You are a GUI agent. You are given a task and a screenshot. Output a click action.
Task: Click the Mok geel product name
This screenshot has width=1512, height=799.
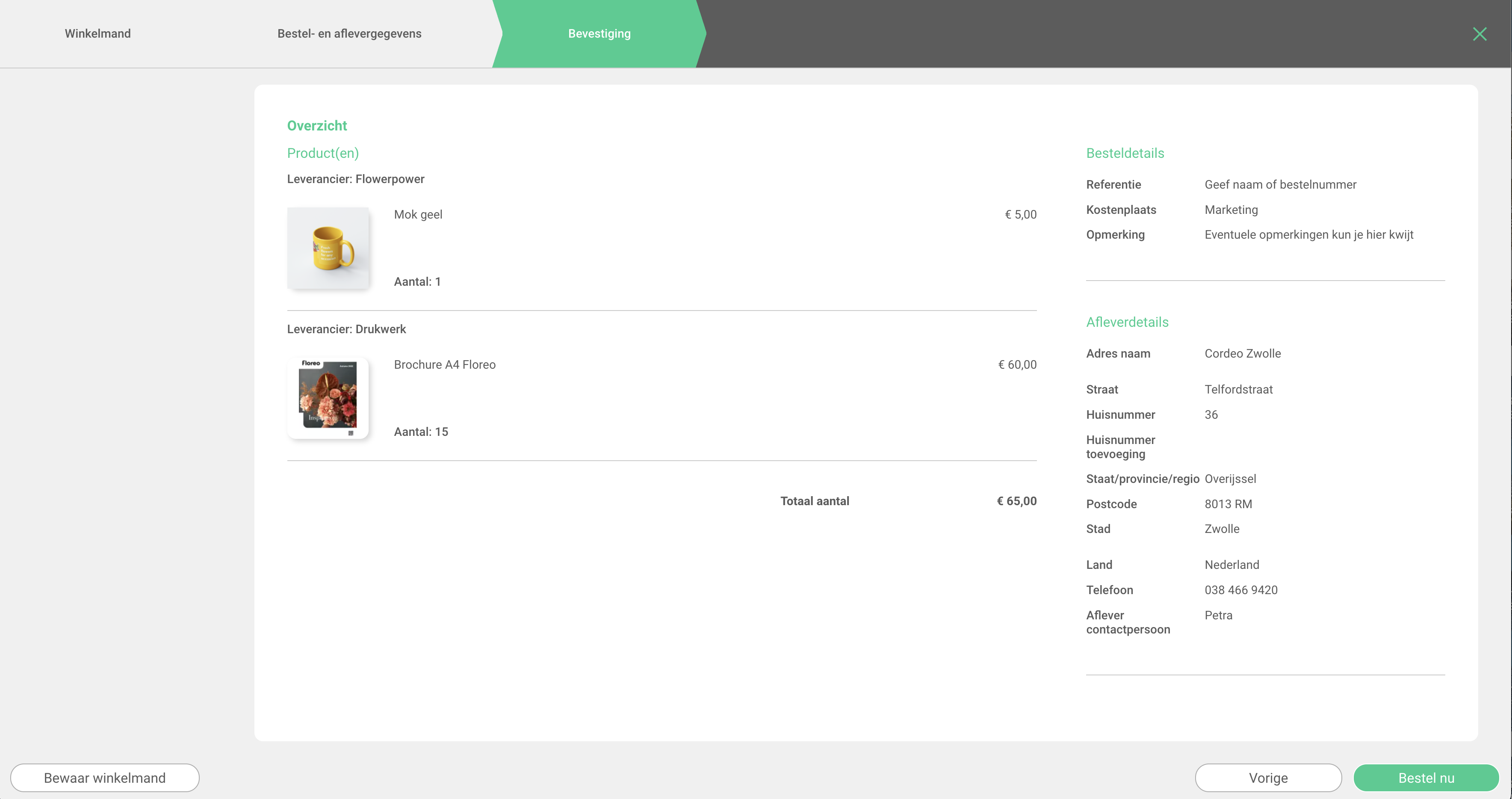tap(418, 214)
